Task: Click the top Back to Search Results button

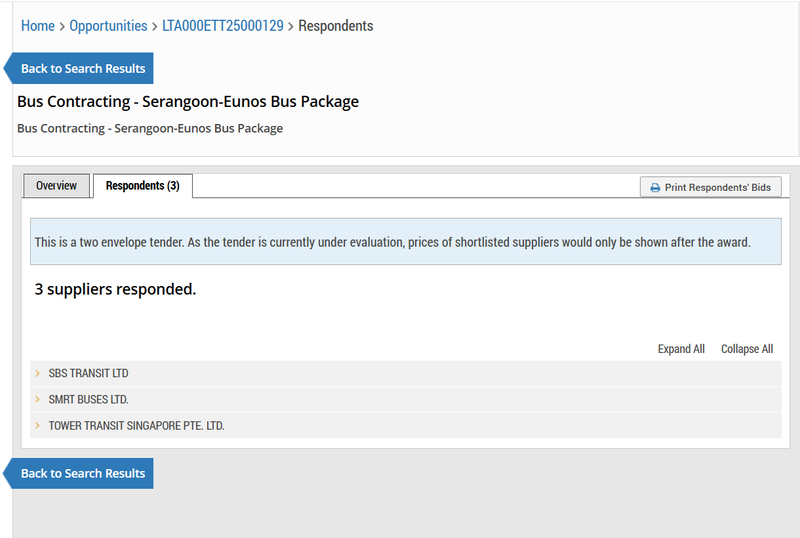Action: [79, 68]
